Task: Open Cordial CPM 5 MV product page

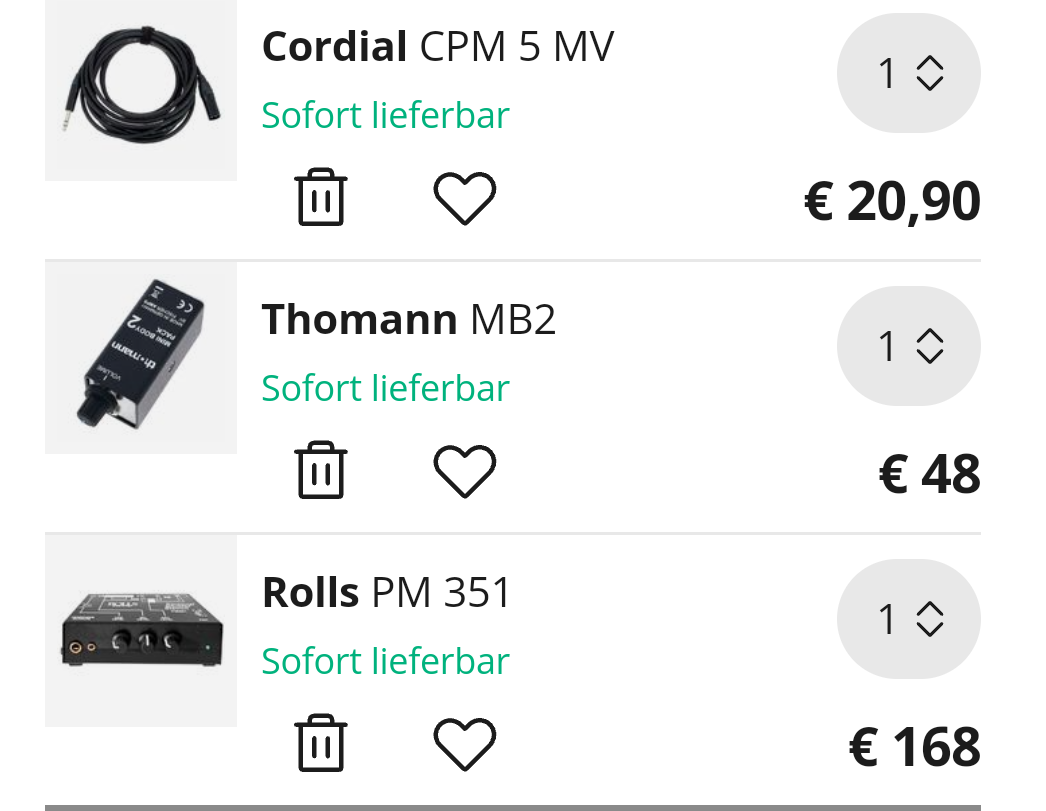Action: point(438,47)
